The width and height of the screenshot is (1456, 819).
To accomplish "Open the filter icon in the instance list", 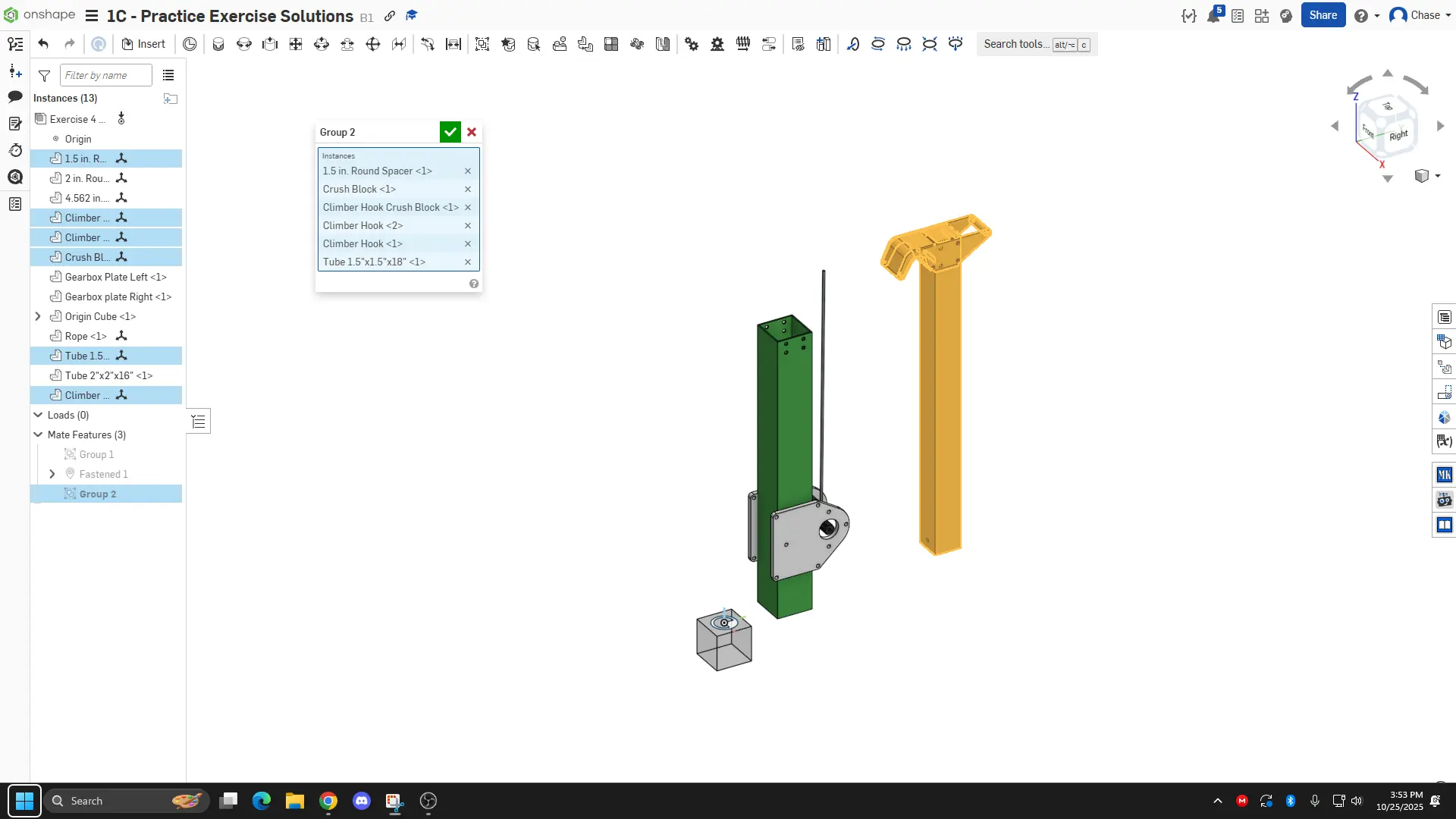I will click(44, 75).
